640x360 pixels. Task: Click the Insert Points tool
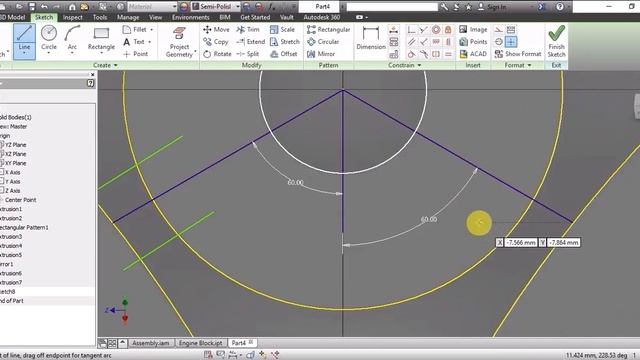(x=473, y=42)
